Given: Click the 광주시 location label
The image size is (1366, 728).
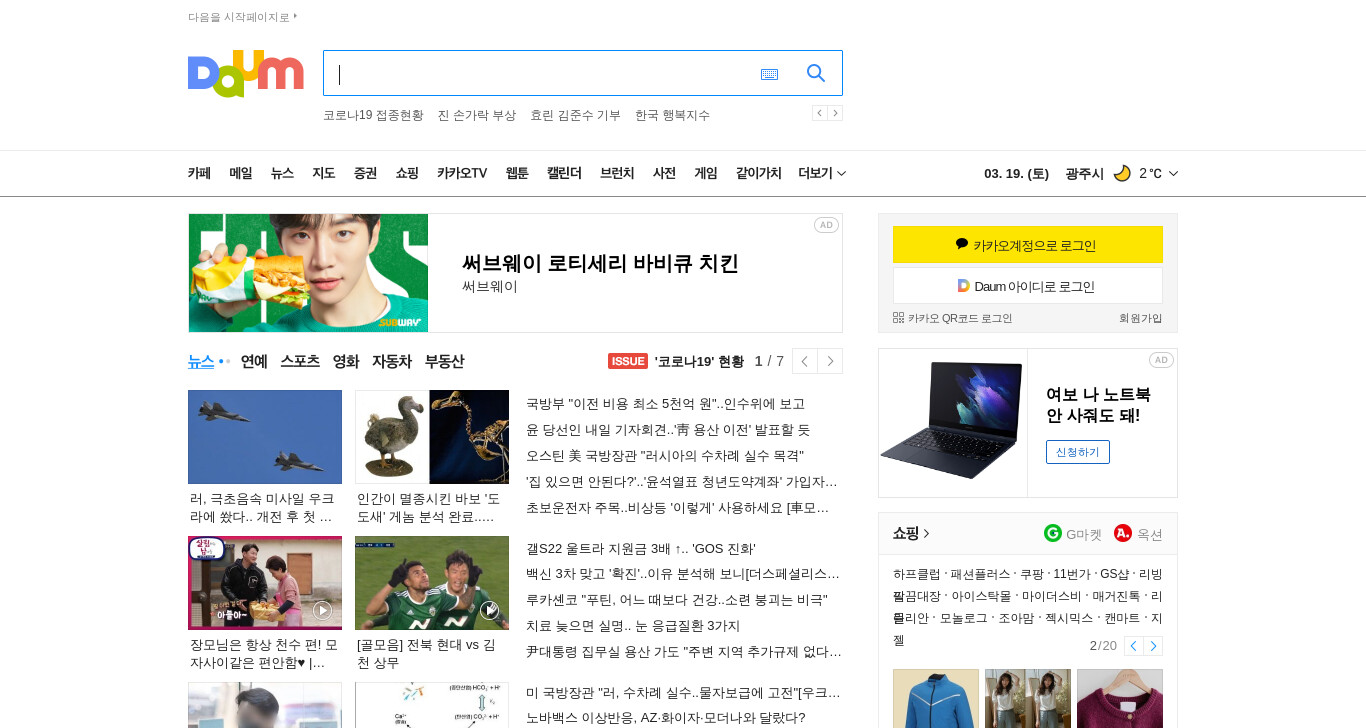Looking at the screenshot, I should [x=1084, y=173].
